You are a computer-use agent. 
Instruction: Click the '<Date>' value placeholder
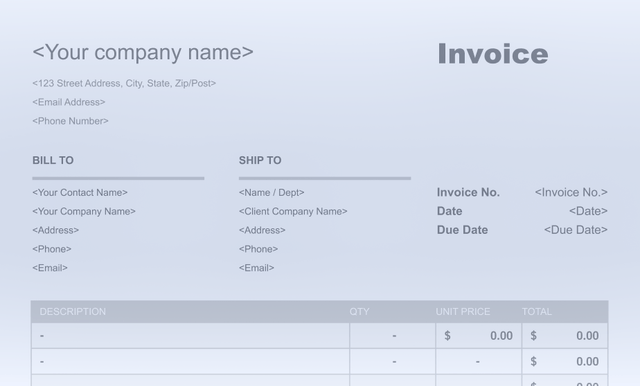coord(588,211)
